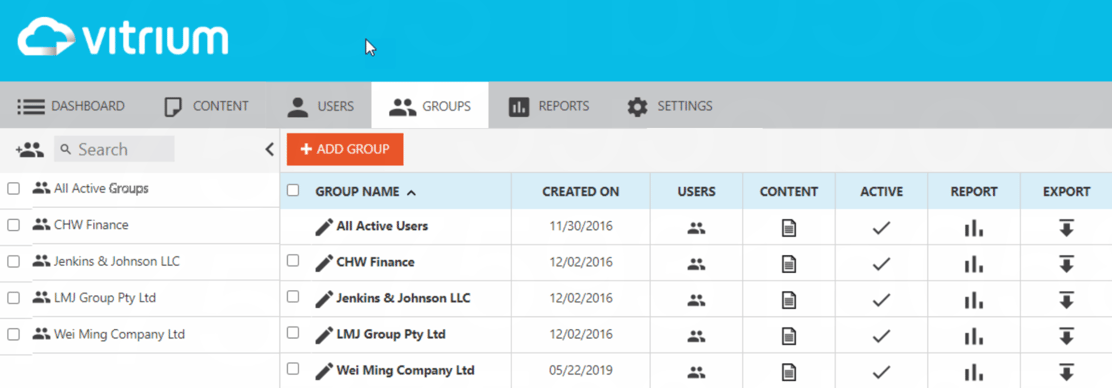Focus the sidebar Search field

tap(114, 149)
